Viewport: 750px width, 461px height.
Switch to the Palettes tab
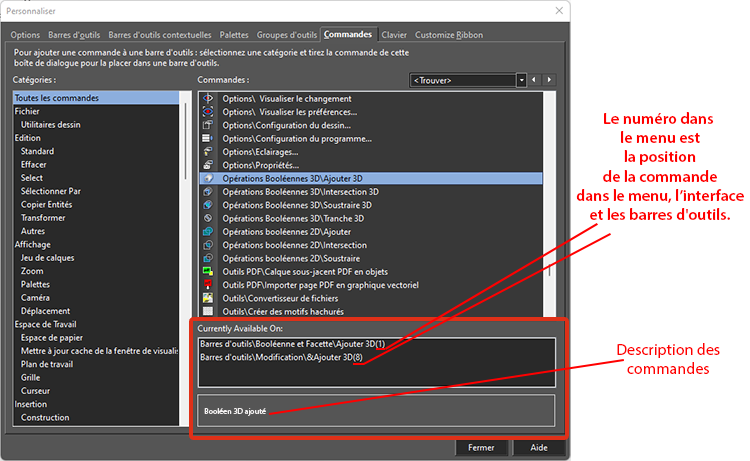click(x=234, y=35)
